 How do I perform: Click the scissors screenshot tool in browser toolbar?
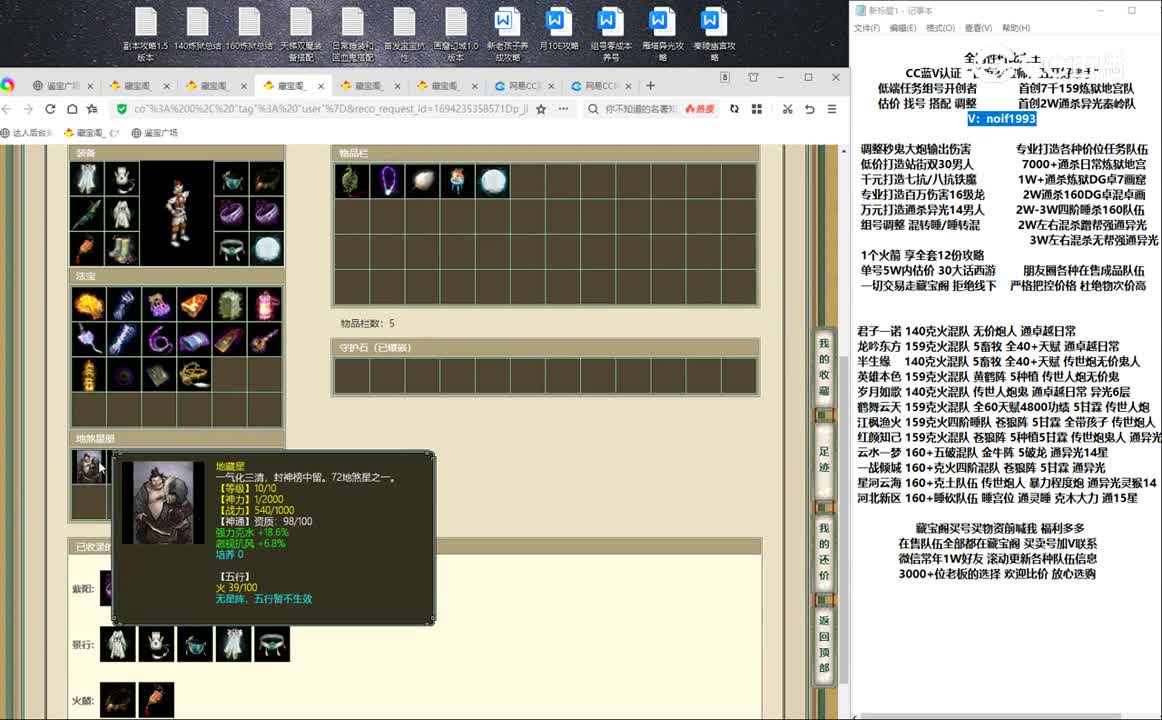(787, 109)
